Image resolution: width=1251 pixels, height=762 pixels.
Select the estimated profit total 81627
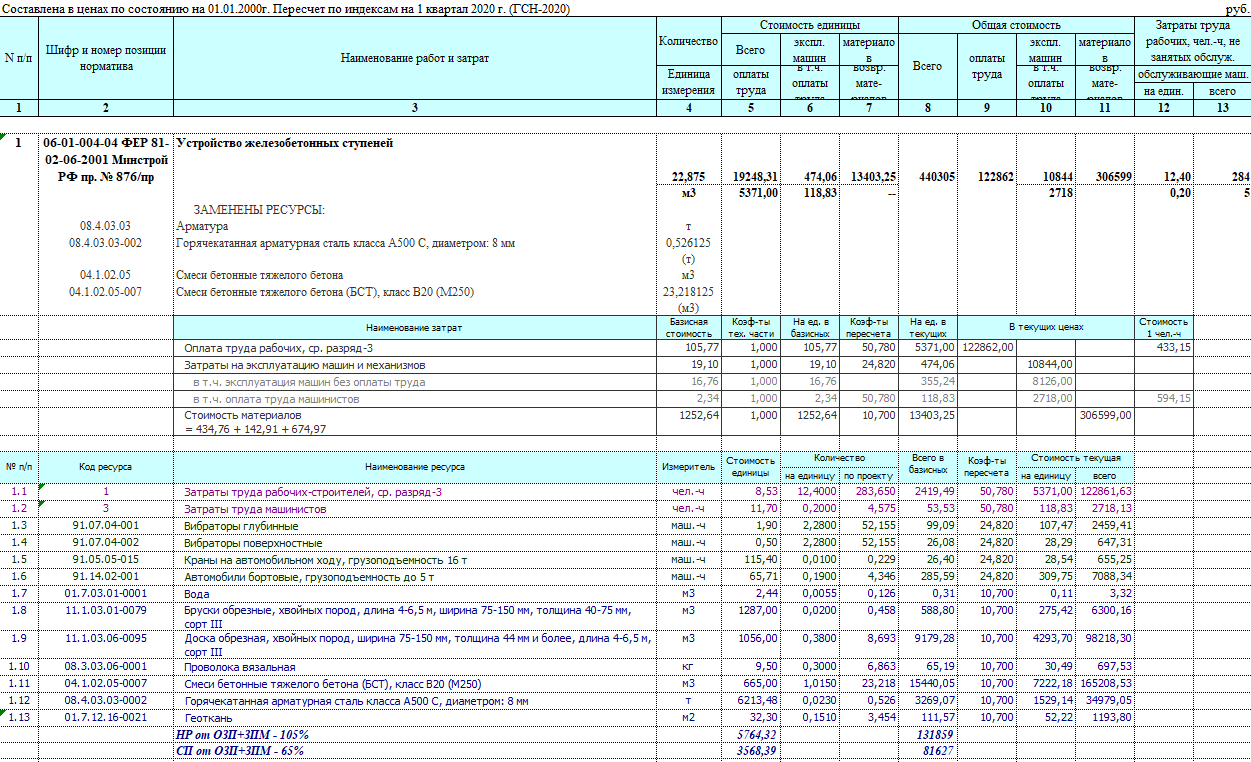pyautogui.click(x=938, y=750)
